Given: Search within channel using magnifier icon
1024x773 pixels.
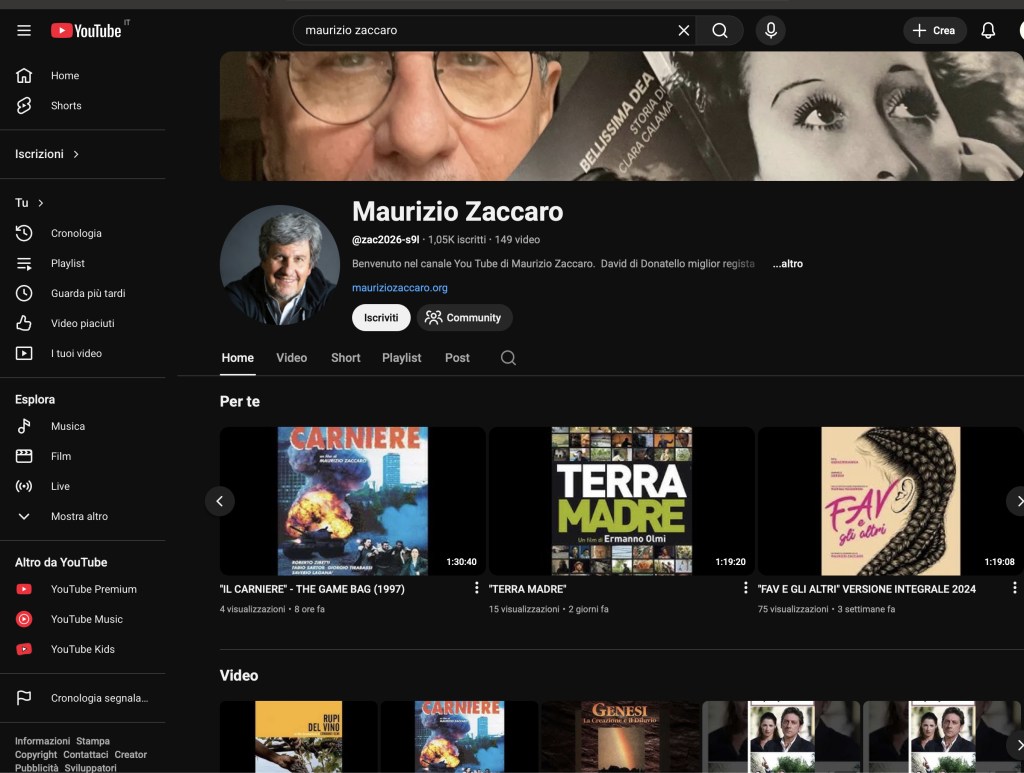Looking at the screenshot, I should tap(508, 358).
